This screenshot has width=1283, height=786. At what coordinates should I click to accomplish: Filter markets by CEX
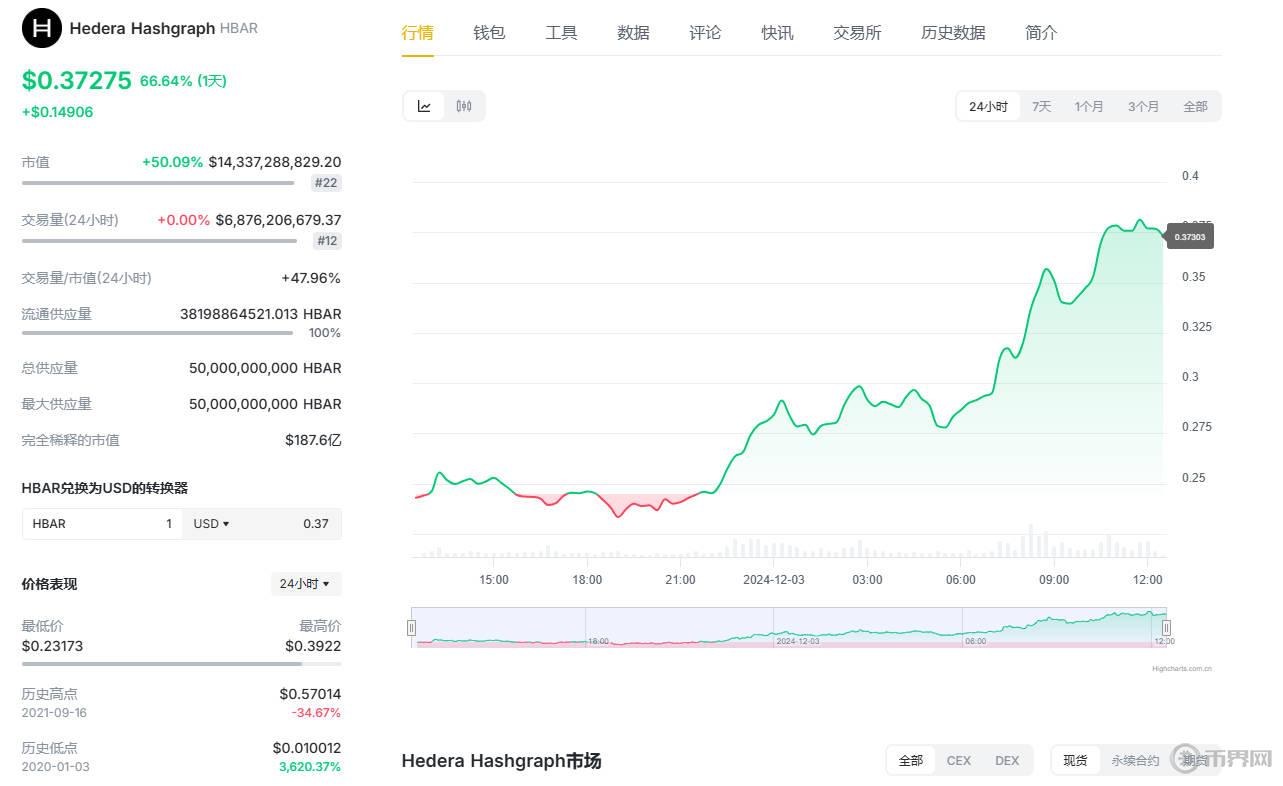pyautogui.click(x=958, y=760)
